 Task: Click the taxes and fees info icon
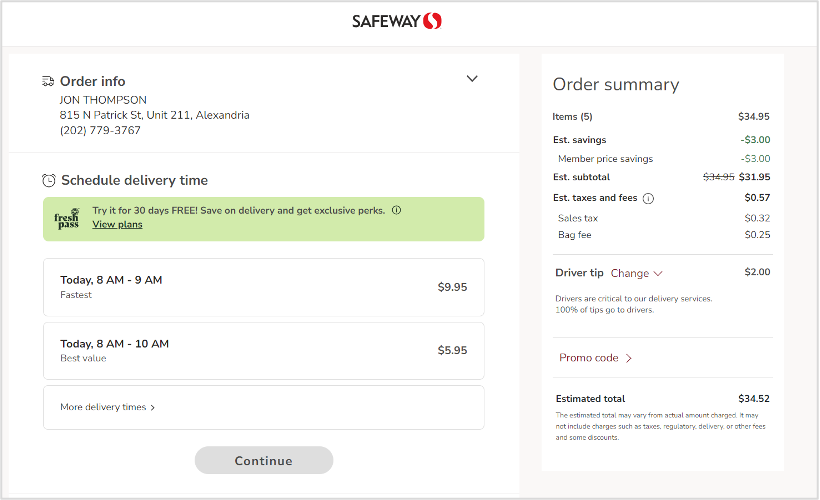coord(648,198)
